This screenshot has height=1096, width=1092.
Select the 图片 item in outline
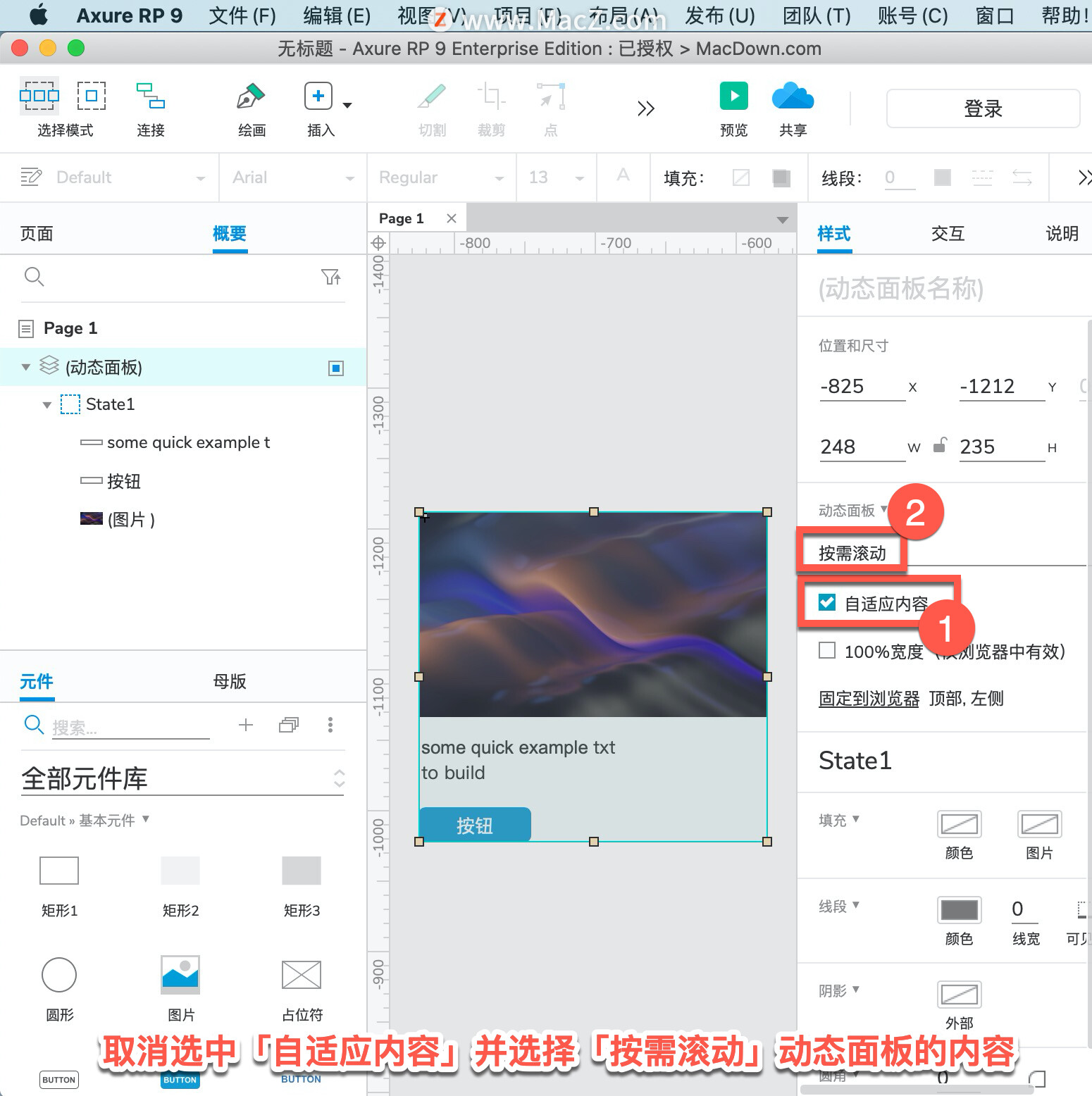point(131,520)
